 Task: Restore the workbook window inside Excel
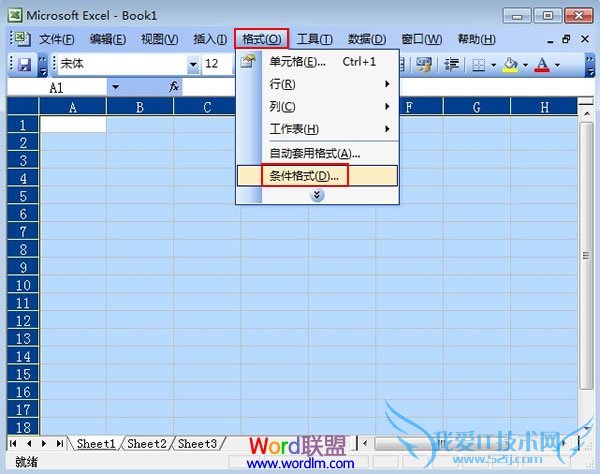tap(567, 39)
